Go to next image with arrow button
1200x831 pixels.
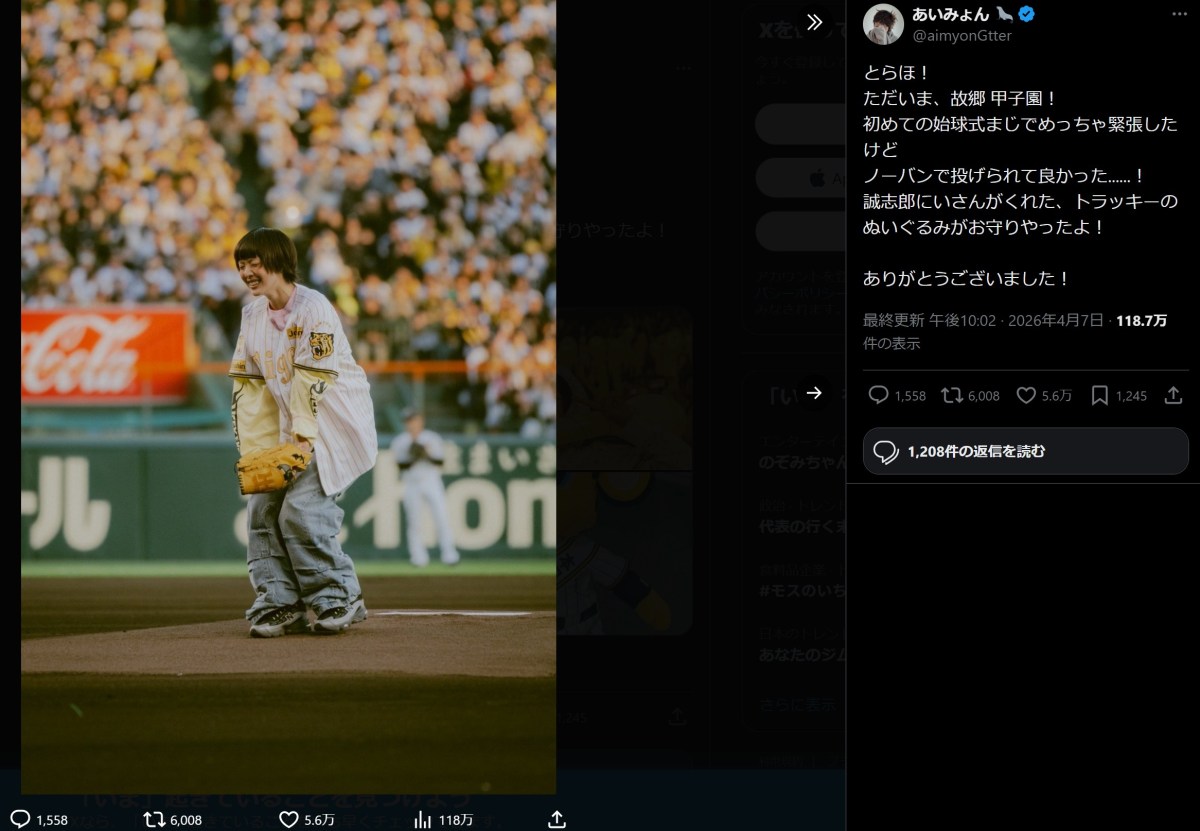(x=814, y=393)
